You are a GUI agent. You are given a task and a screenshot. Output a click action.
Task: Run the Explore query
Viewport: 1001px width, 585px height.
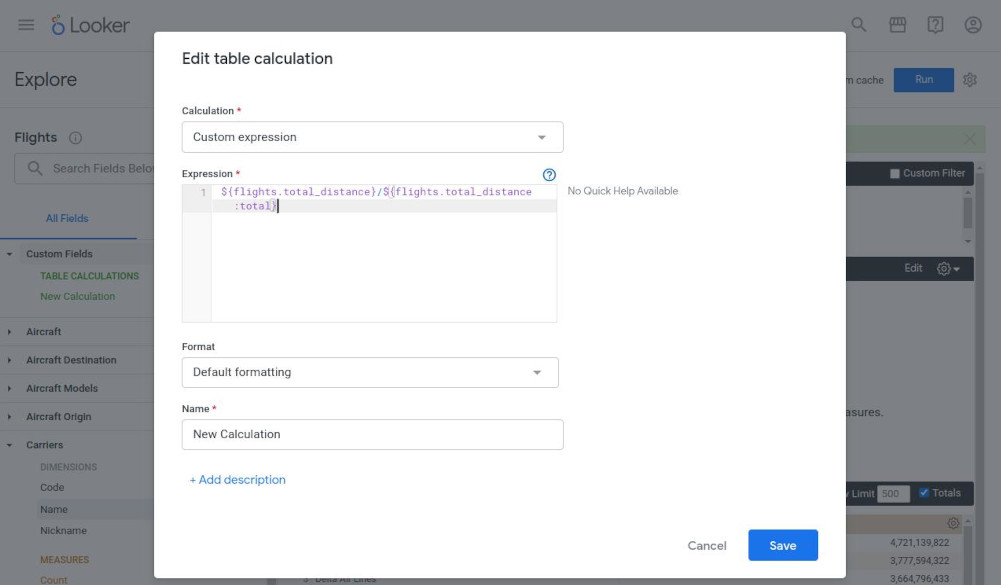point(924,80)
